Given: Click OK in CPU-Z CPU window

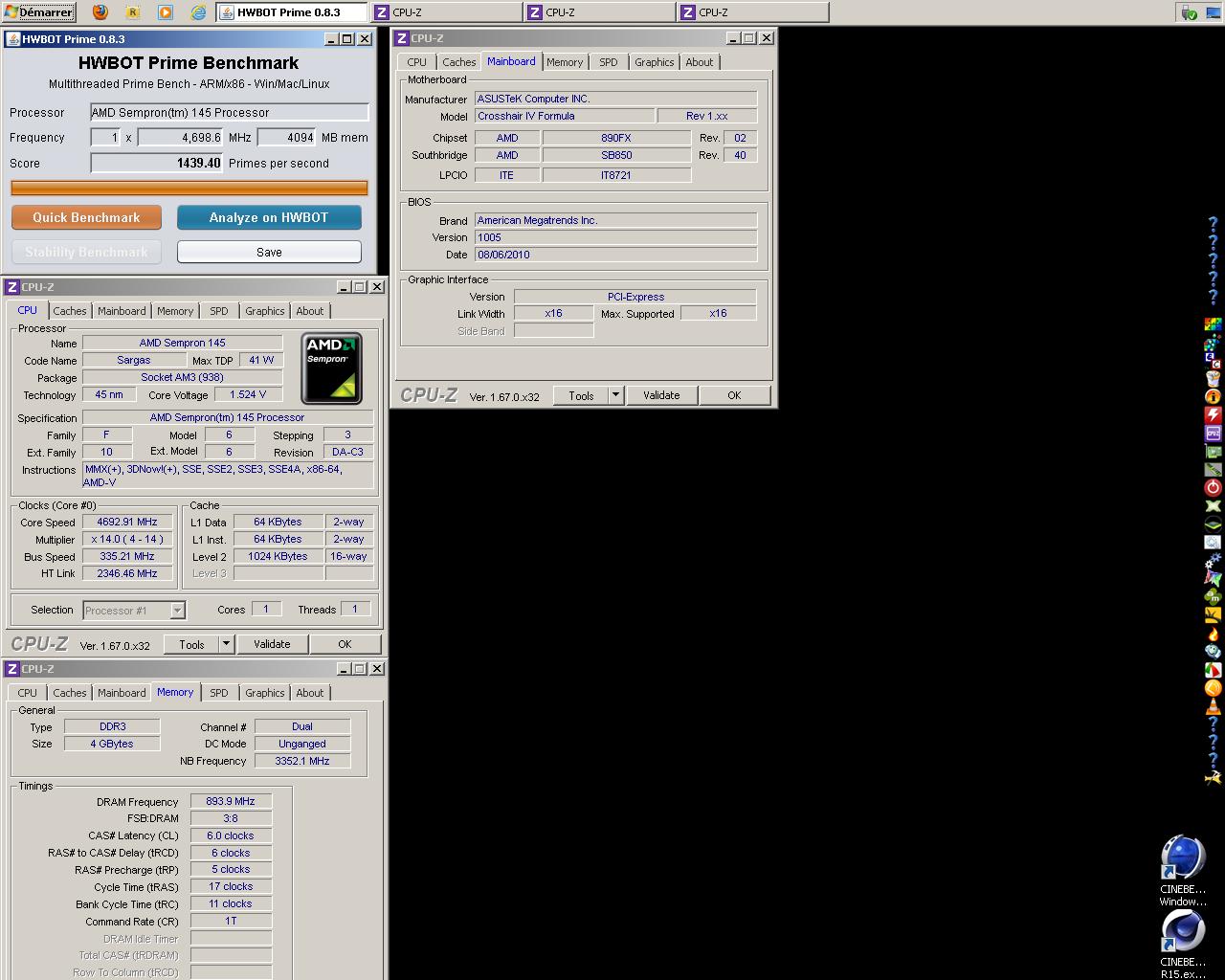Looking at the screenshot, I should click(345, 644).
